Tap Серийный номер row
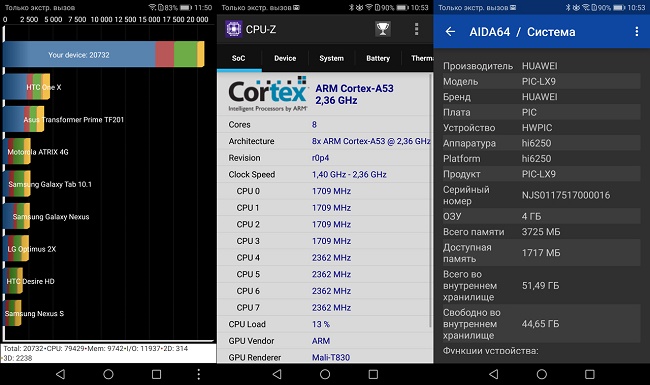The width and height of the screenshot is (650, 385). click(541, 195)
